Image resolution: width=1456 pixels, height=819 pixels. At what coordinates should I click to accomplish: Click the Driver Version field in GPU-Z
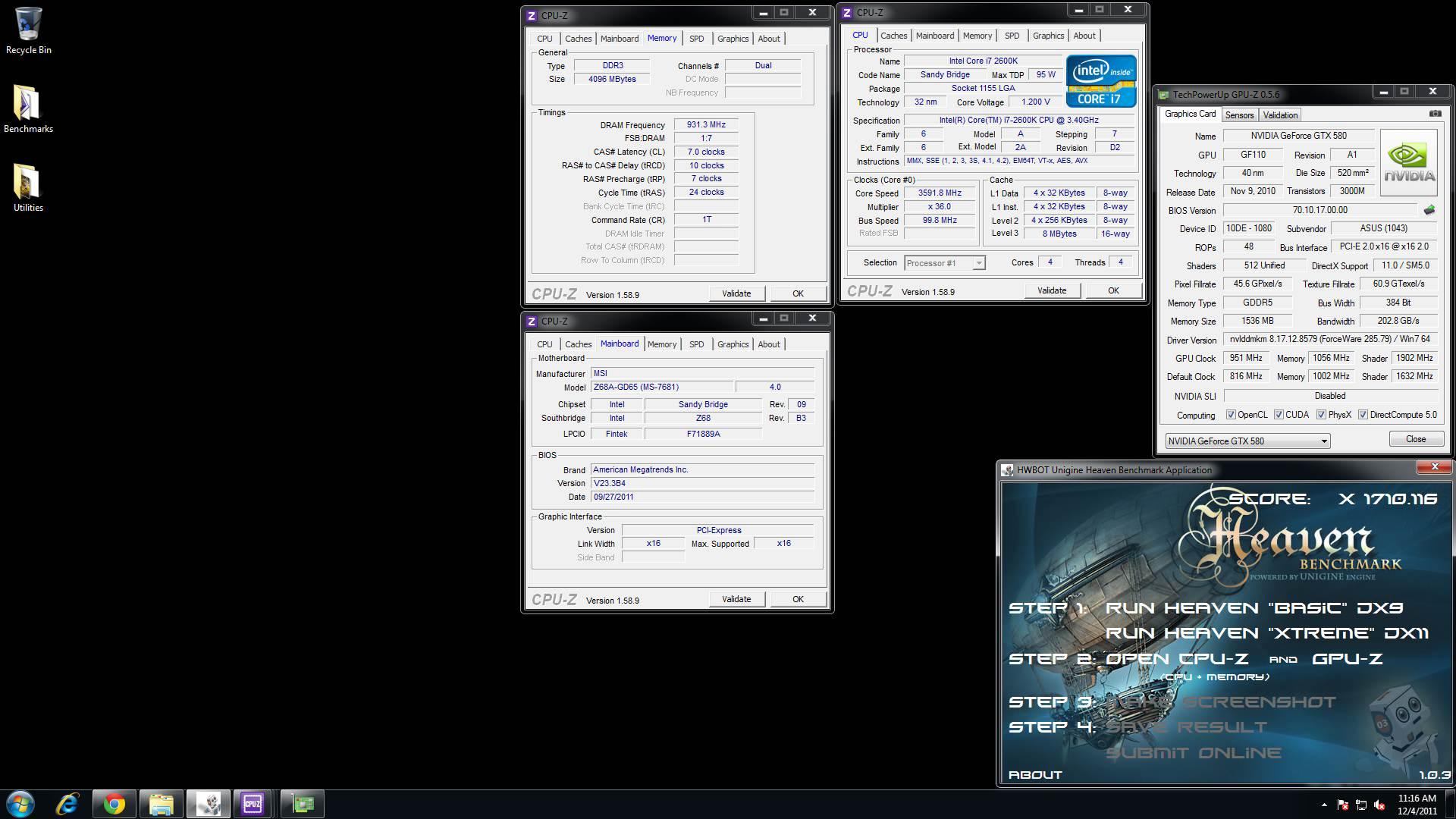point(1331,340)
